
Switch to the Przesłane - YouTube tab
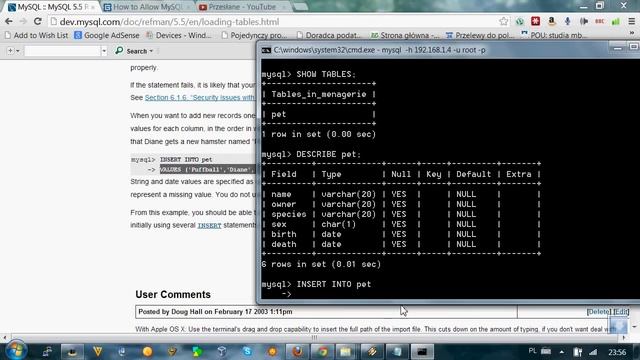(242, 7)
